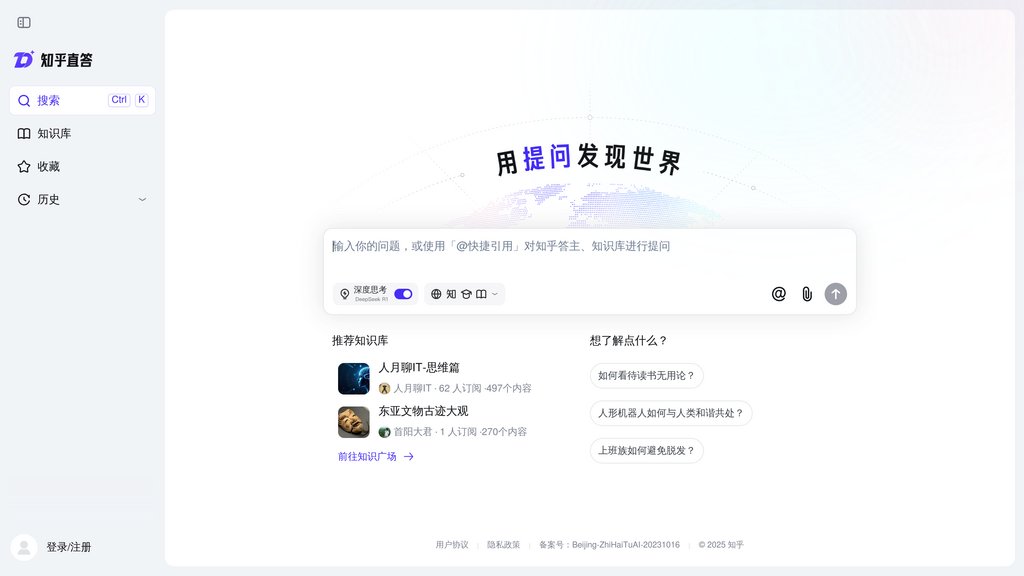The height and width of the screenshot is (576, 1024).
Task: Ask the suggested question 上班族如何避免脱发？
Action: [646, 451]
